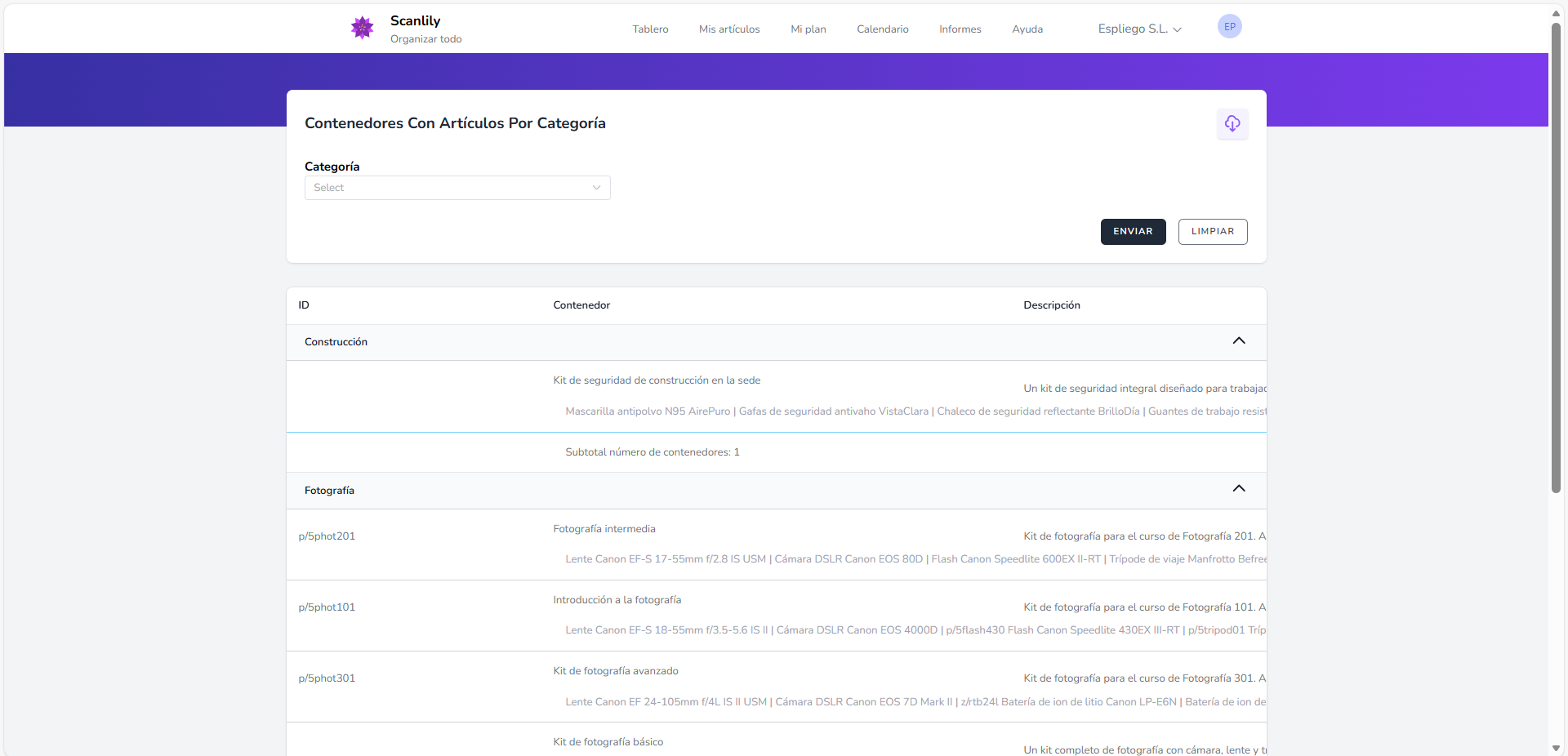Viewport: 1568px width, 756px height.
Task: Click the LIMPIAR button
Action: tap(1212, 232)
